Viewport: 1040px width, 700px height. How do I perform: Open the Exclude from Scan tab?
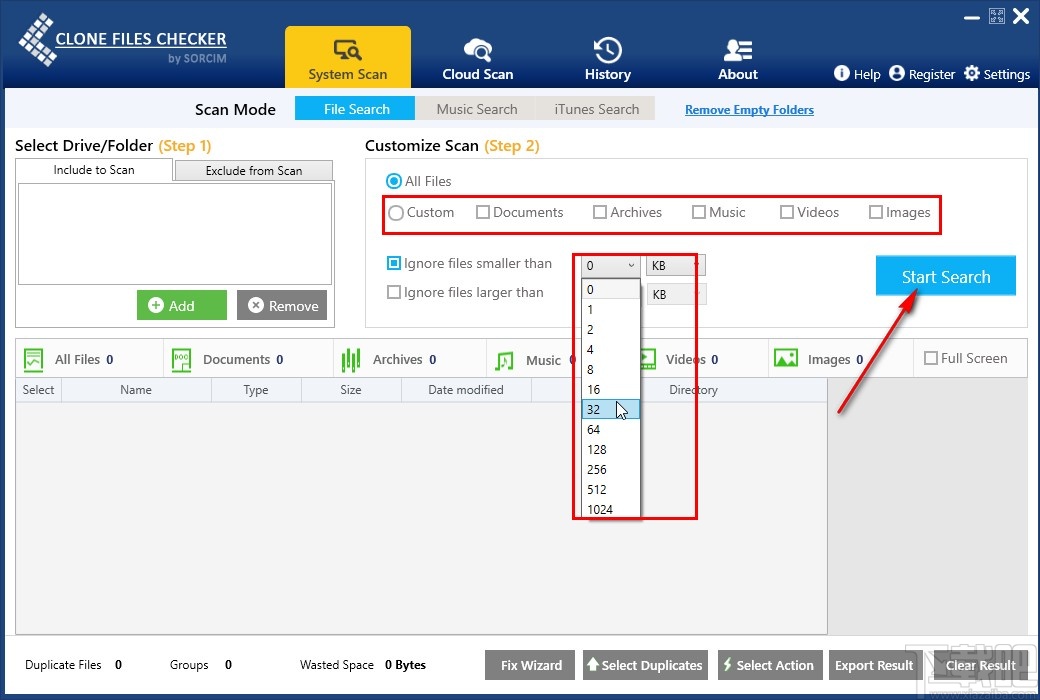[x=254, y=170]
